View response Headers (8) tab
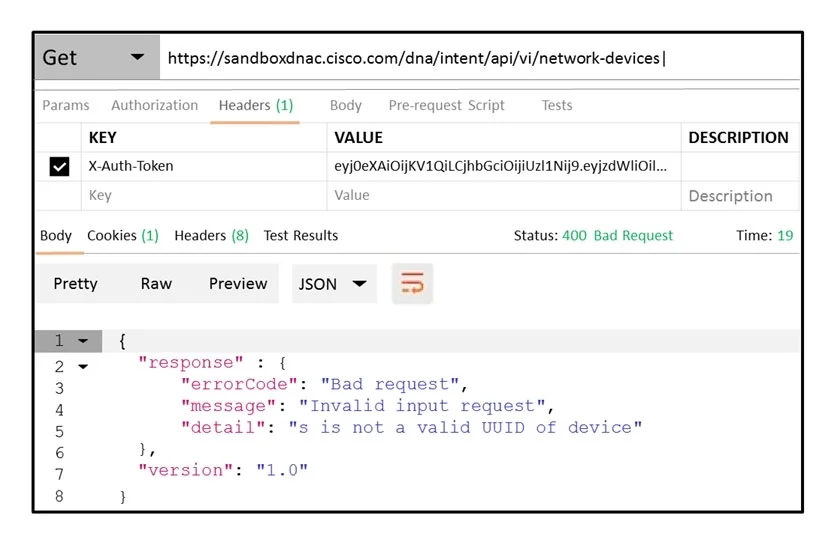This screenshot has width=839, height=539. click(x=211, y=236)
